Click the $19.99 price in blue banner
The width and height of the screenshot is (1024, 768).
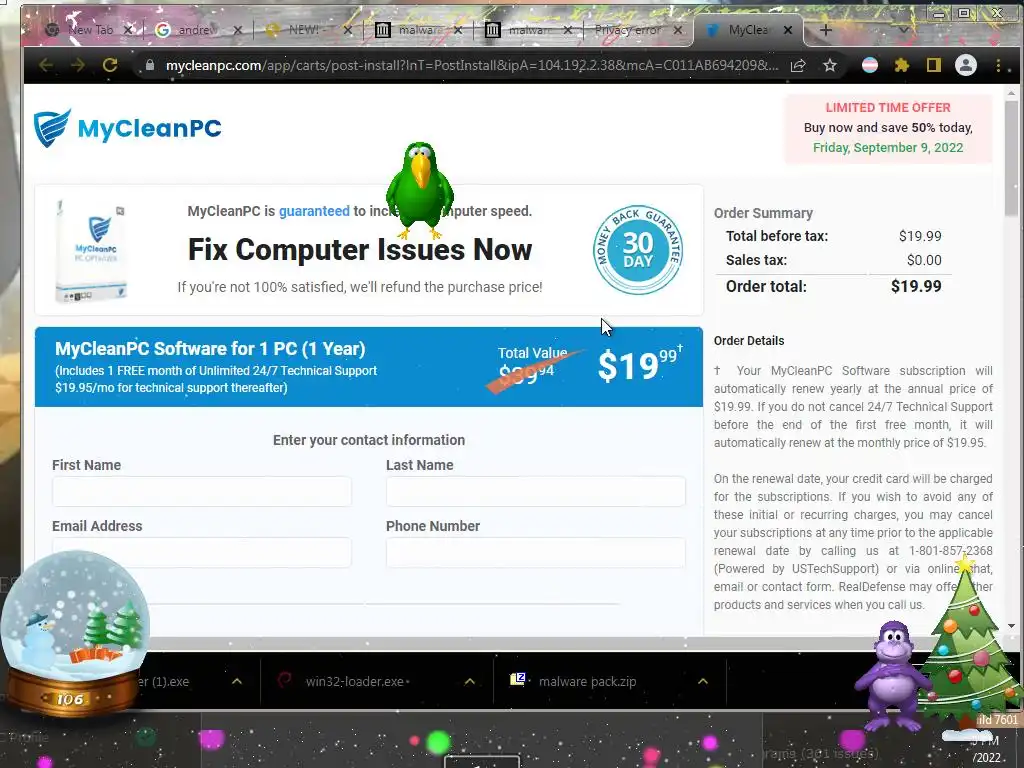[x=640, y=364]
